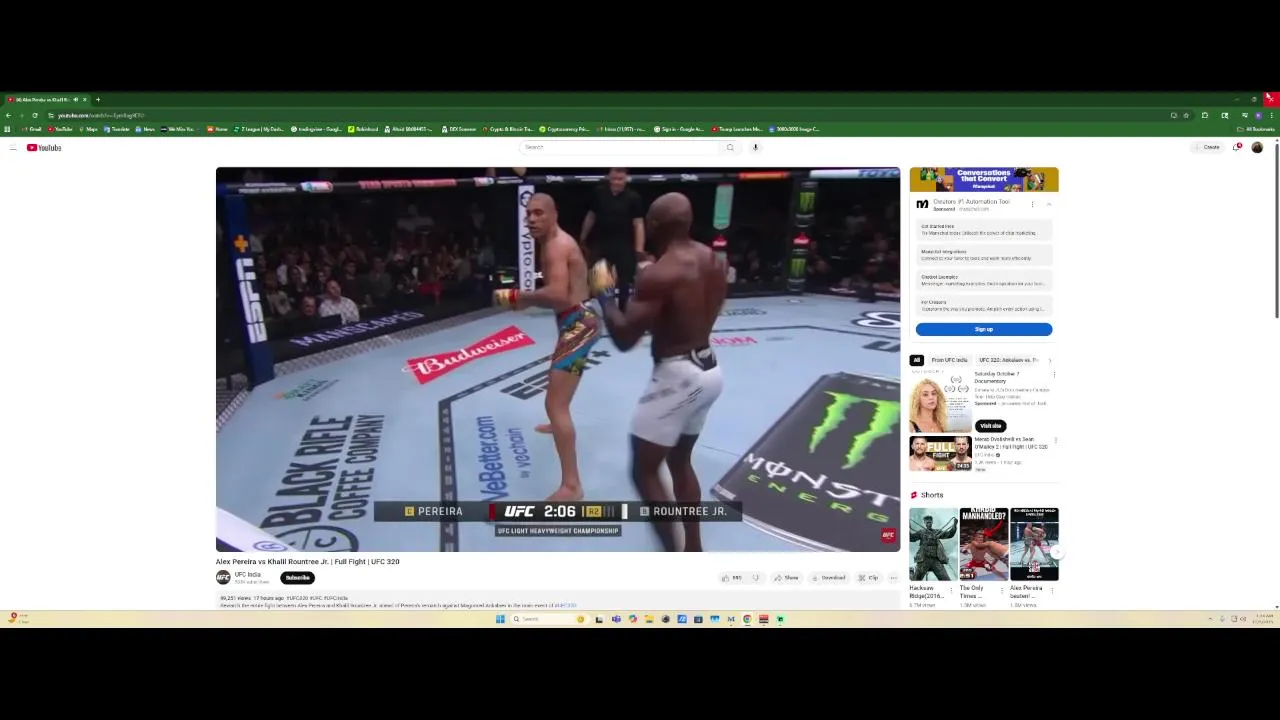Viewport: 1280px width, 720px height.
Task: Open options for Merab Dvalishvili video
Action: pyautogui.click(x=1054, y=441)
